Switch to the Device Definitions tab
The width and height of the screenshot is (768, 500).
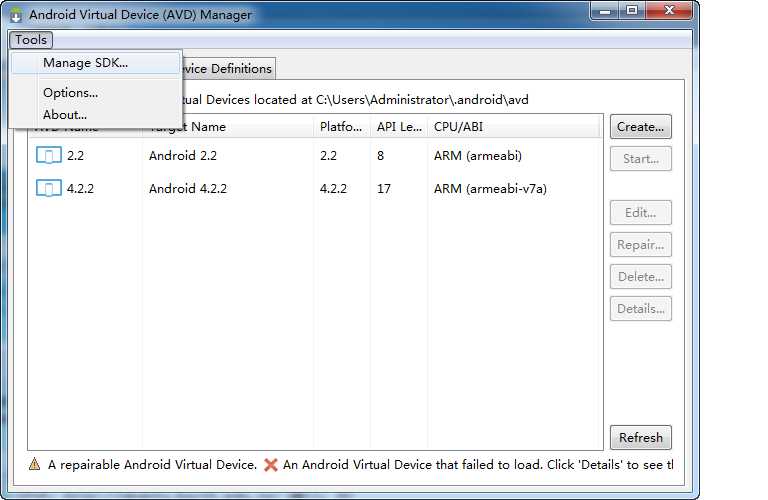click(x=229, y=69)
